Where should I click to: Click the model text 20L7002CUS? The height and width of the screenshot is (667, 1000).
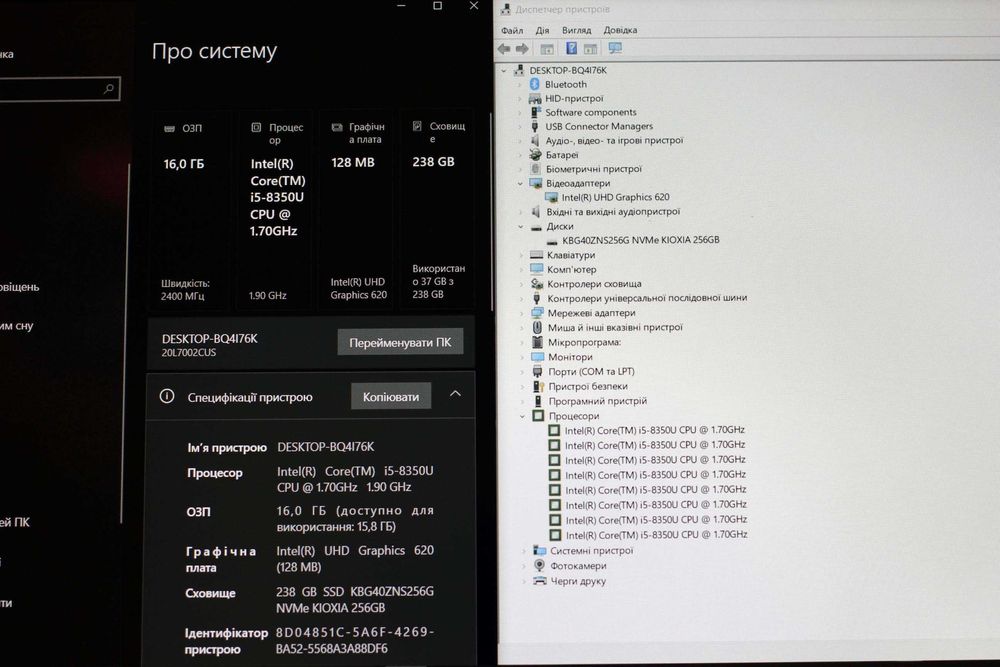click(188, 353)
